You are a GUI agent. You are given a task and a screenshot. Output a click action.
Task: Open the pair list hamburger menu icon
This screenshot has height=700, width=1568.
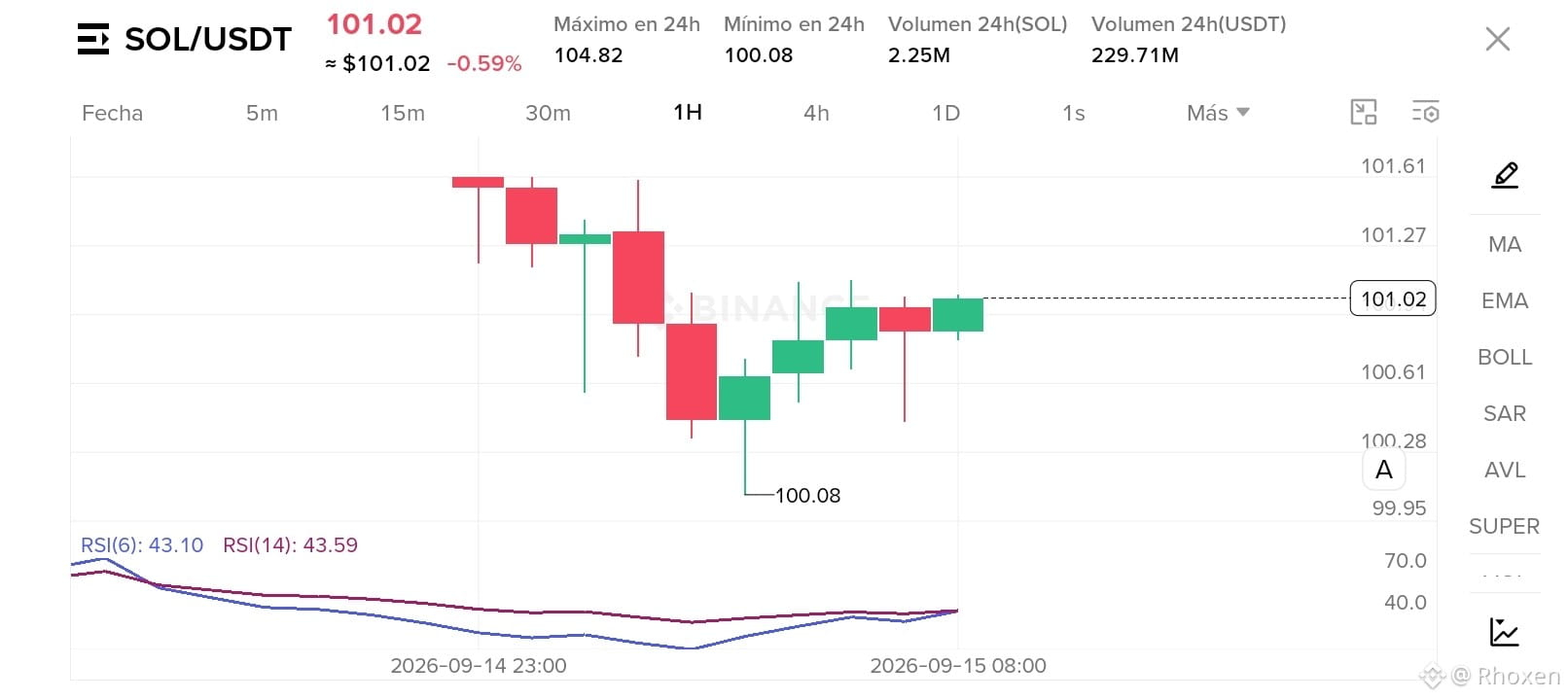[x=93, y=39]
